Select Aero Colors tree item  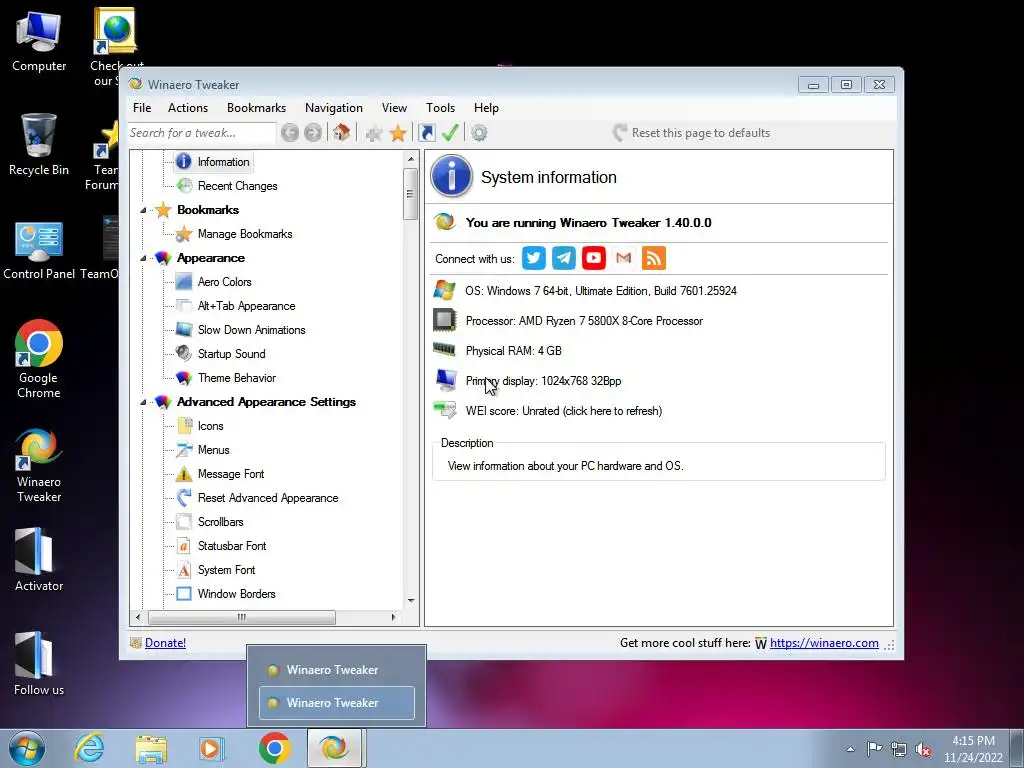tap(224, 282)
